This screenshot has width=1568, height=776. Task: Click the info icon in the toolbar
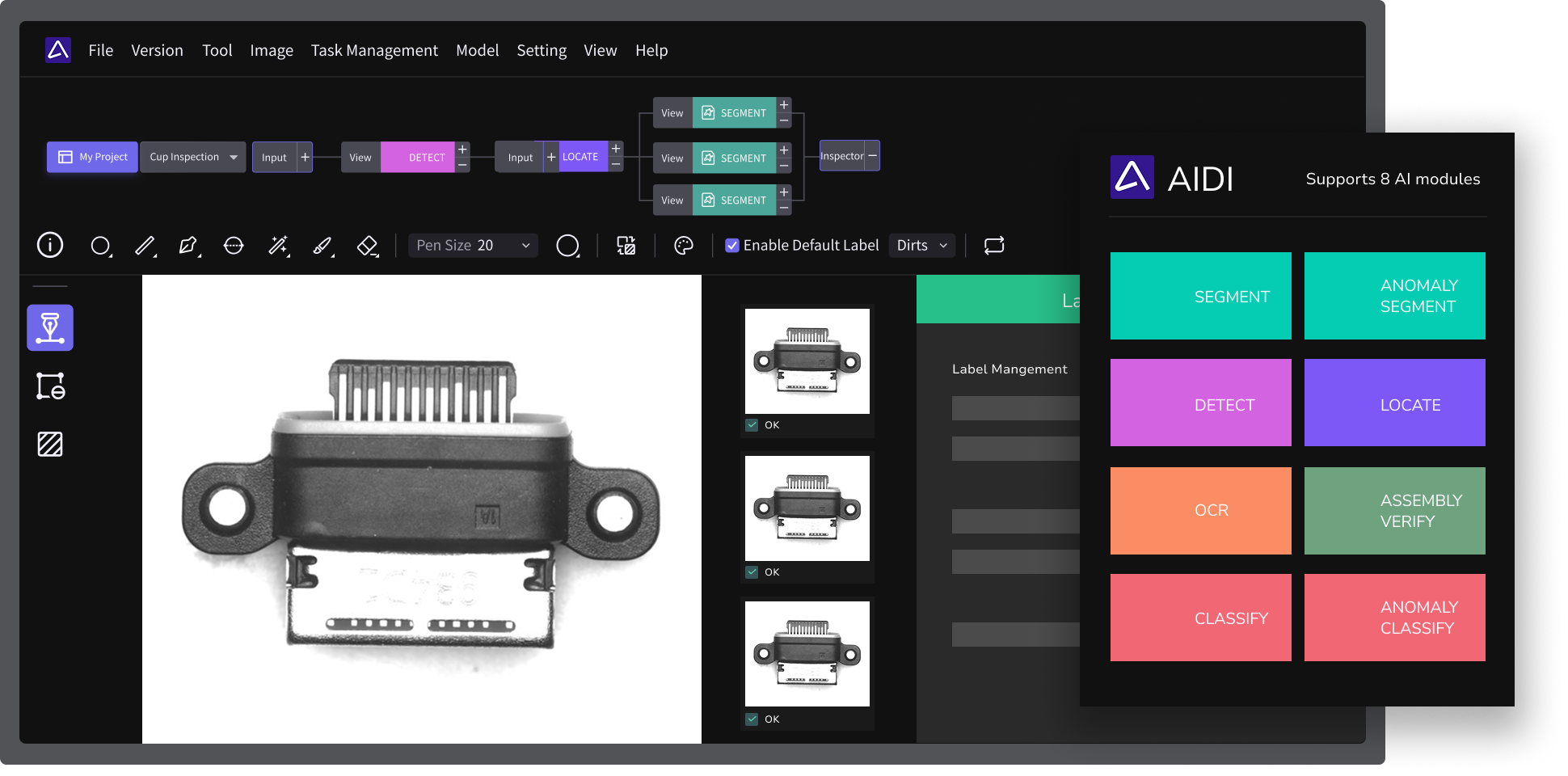(x=50, y=245)
